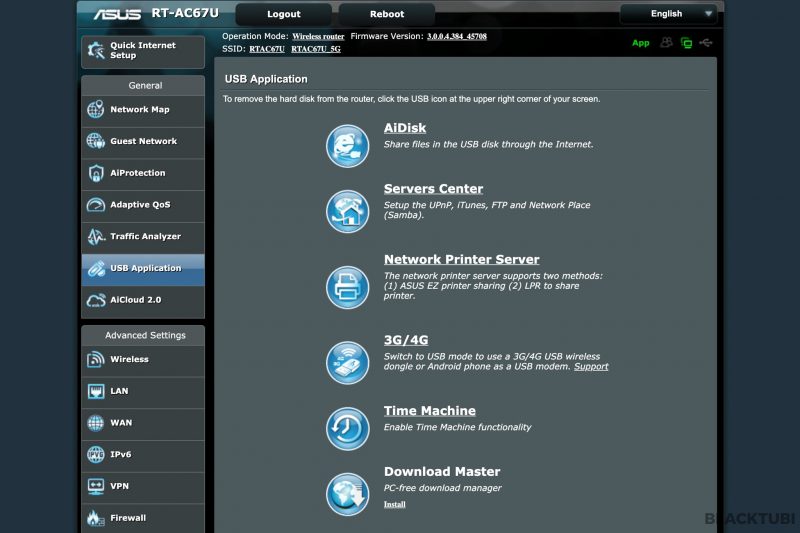Select the Wireless label under Advanced Settings
This screenshot has width=800, height=533.
[130, 360]
